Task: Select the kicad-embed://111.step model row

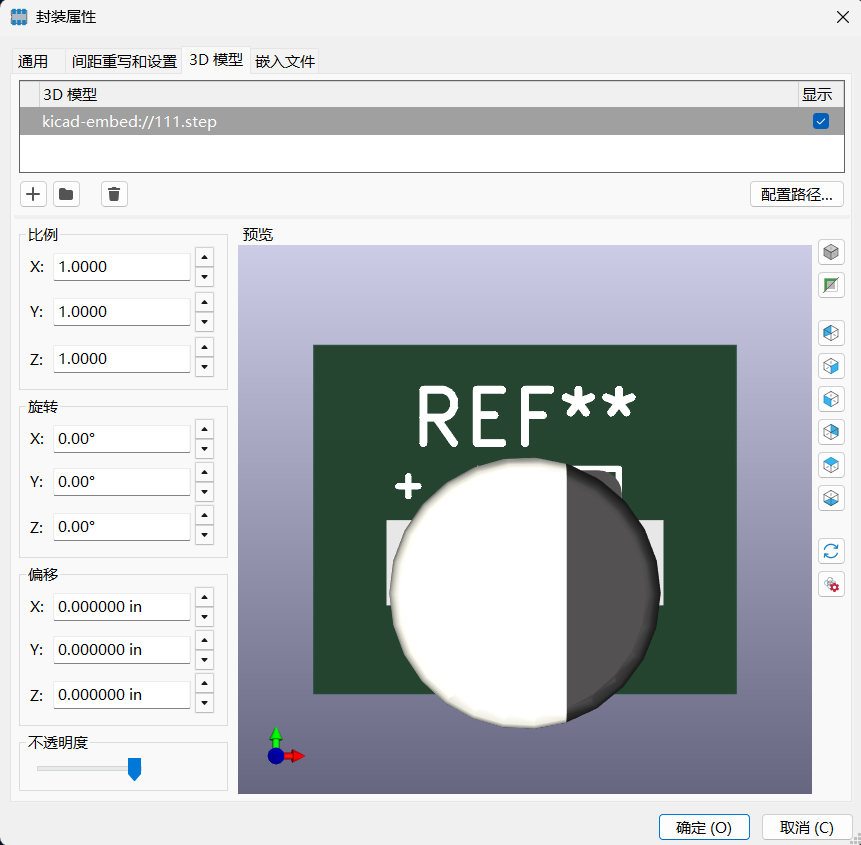Action: point(432,121)
